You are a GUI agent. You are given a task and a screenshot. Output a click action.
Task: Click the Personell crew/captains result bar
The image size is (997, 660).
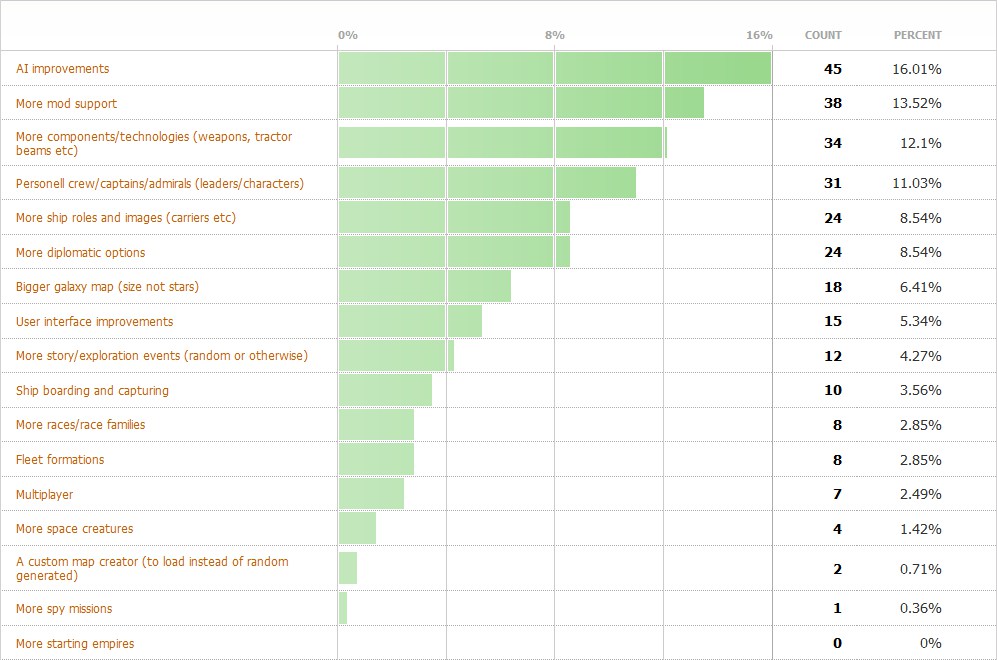pos(487,183)
